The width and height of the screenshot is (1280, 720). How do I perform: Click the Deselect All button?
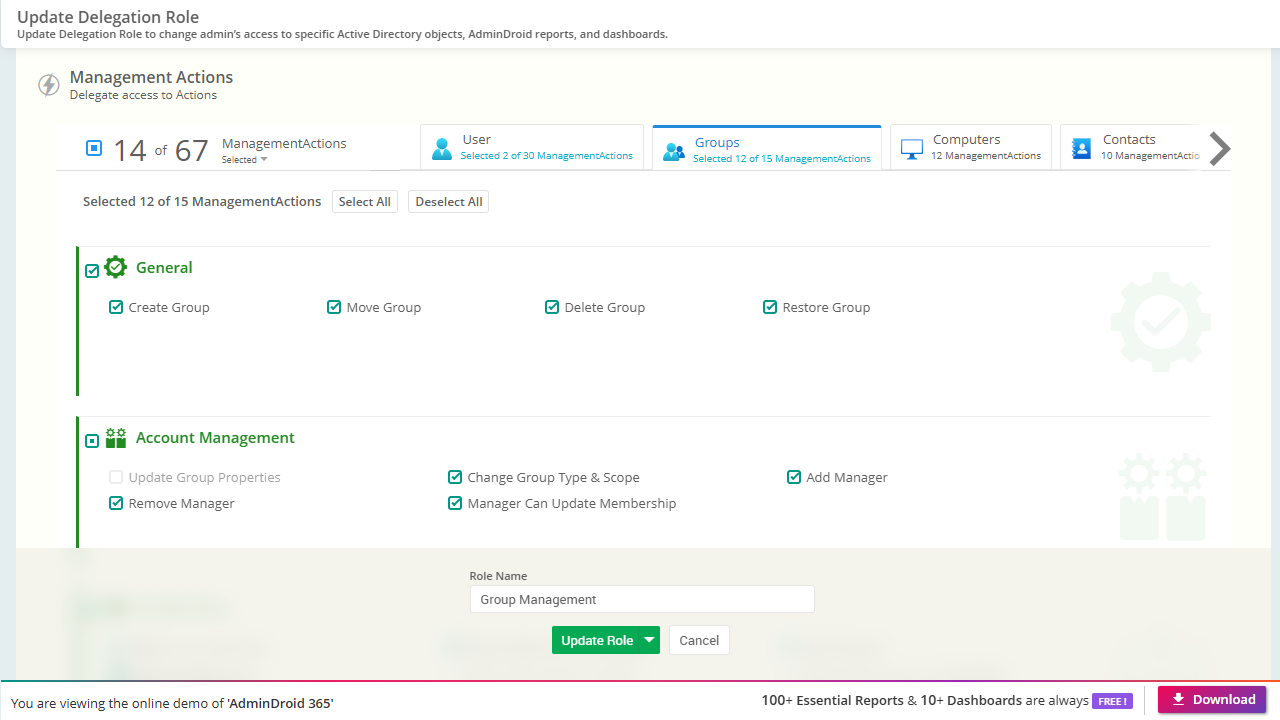coord(449,202)
